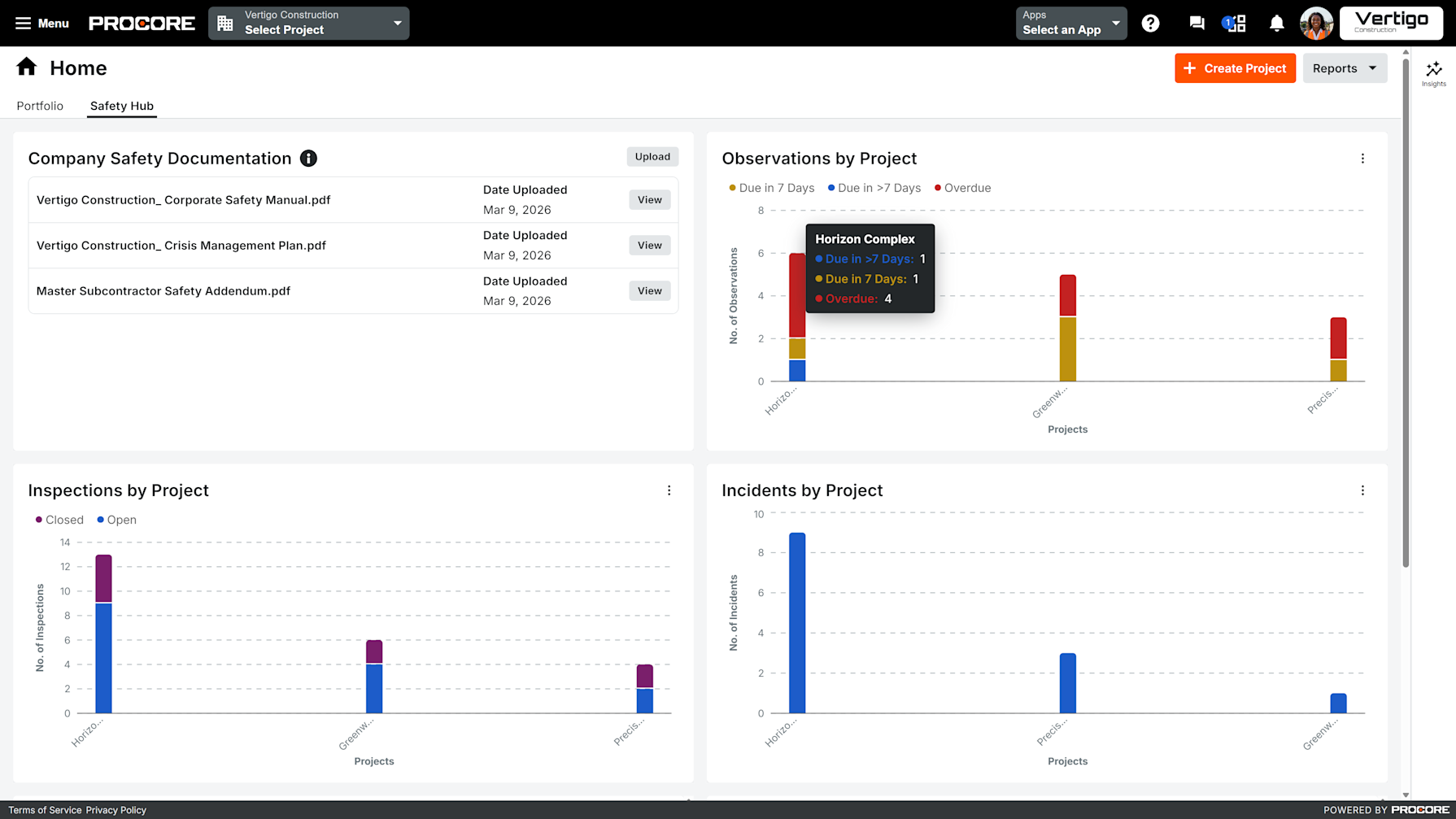Screen dimensions: 1456x819
Task: Toggle Overdue legend series
Action: pyautogui.click(x=962, y=188)
